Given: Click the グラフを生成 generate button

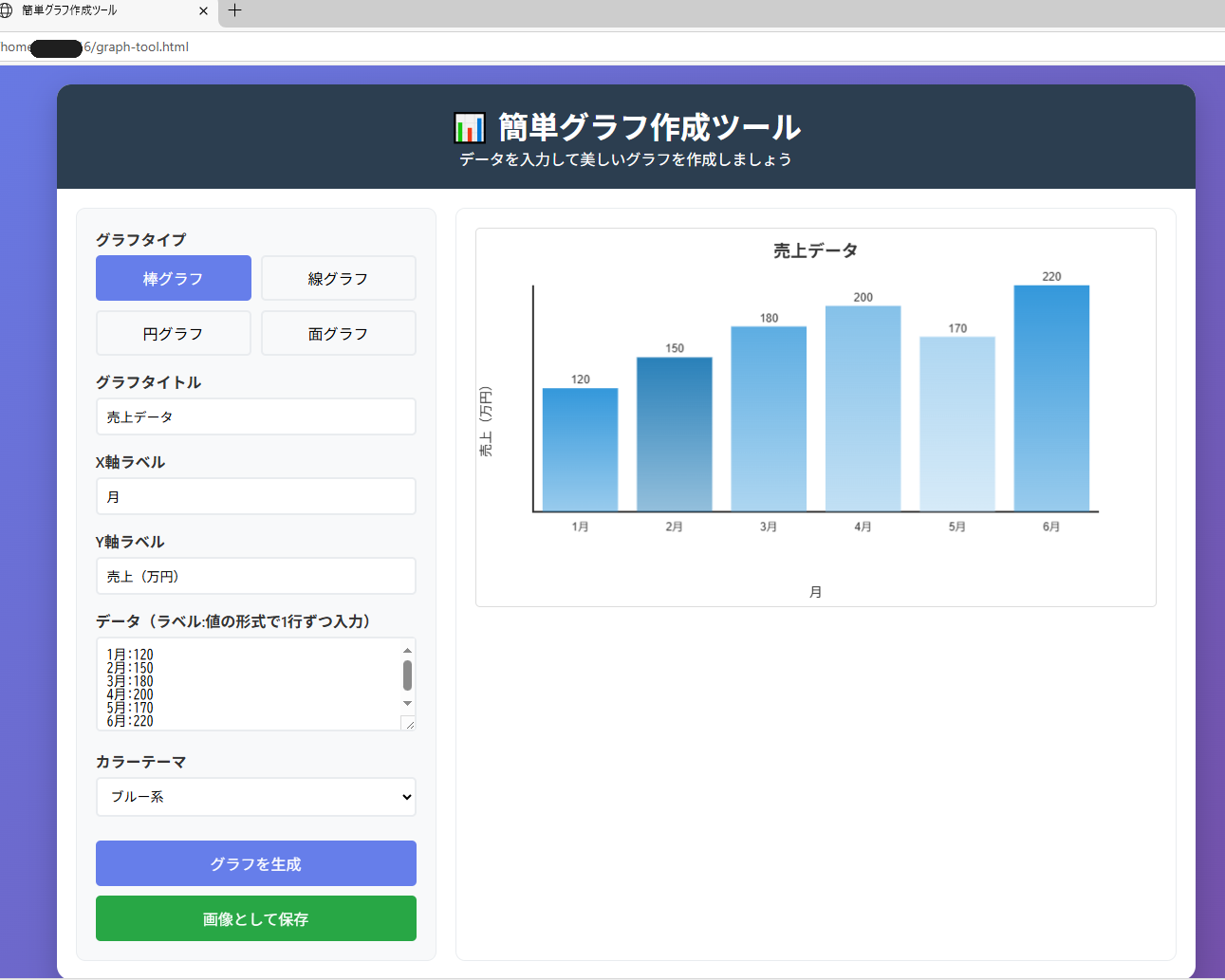Looking at the screenshot, I should coord(255,863).
